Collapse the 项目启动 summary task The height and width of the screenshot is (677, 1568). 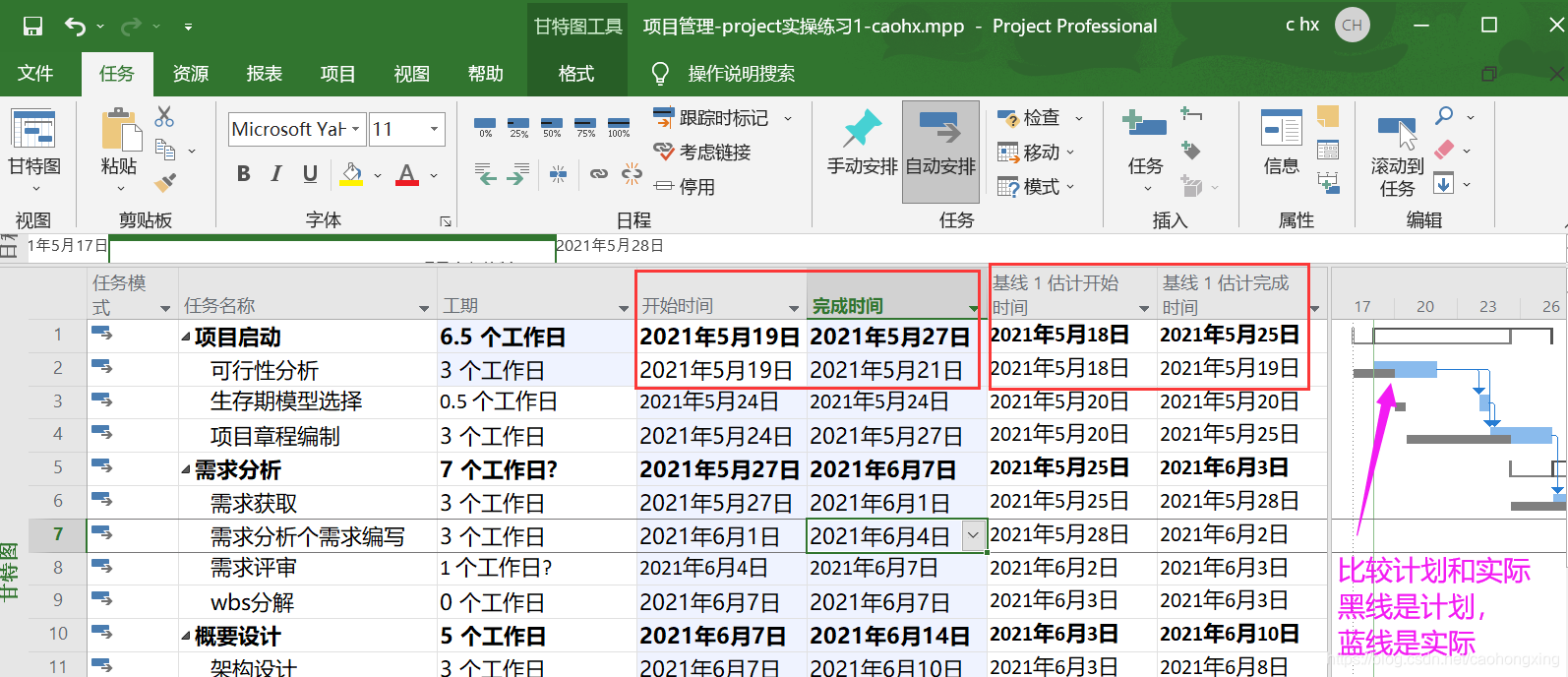pyautogui.click(x=186, y=338)
